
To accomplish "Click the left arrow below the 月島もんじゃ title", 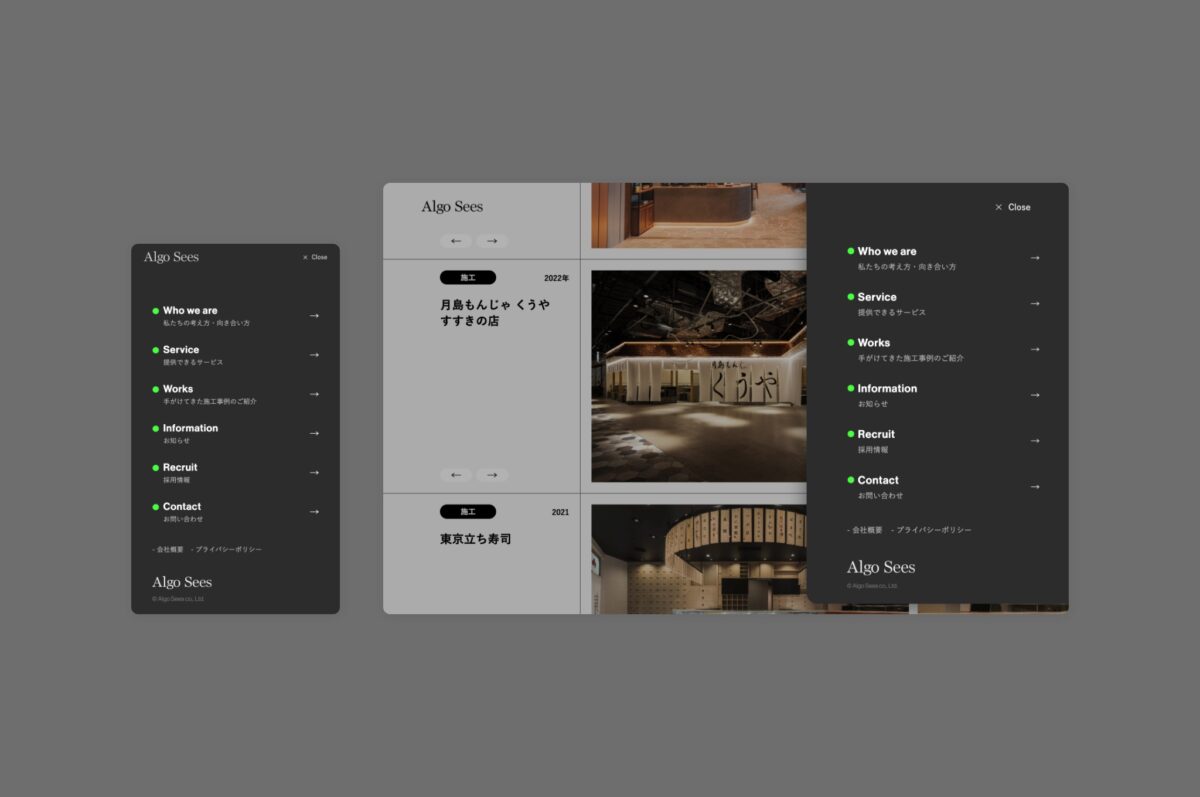I will coord(456,475).
